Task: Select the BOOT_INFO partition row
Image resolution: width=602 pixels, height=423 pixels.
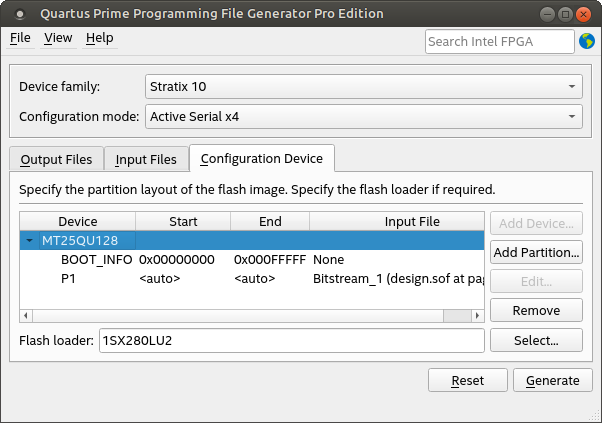Action: pos(96,259)
